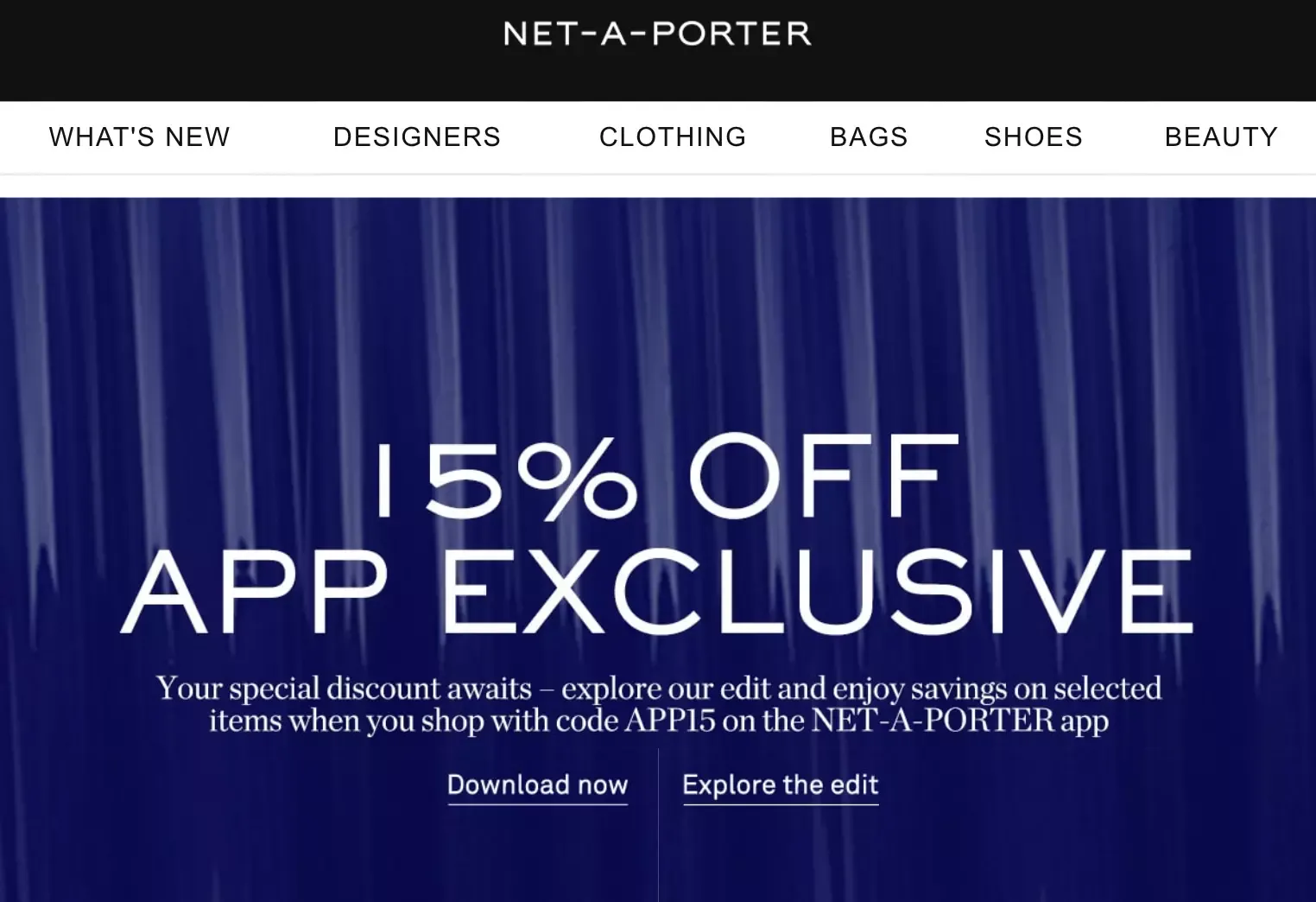1316x902 pixels.
Task: Click the discount description paragraph
Action: 658,702
